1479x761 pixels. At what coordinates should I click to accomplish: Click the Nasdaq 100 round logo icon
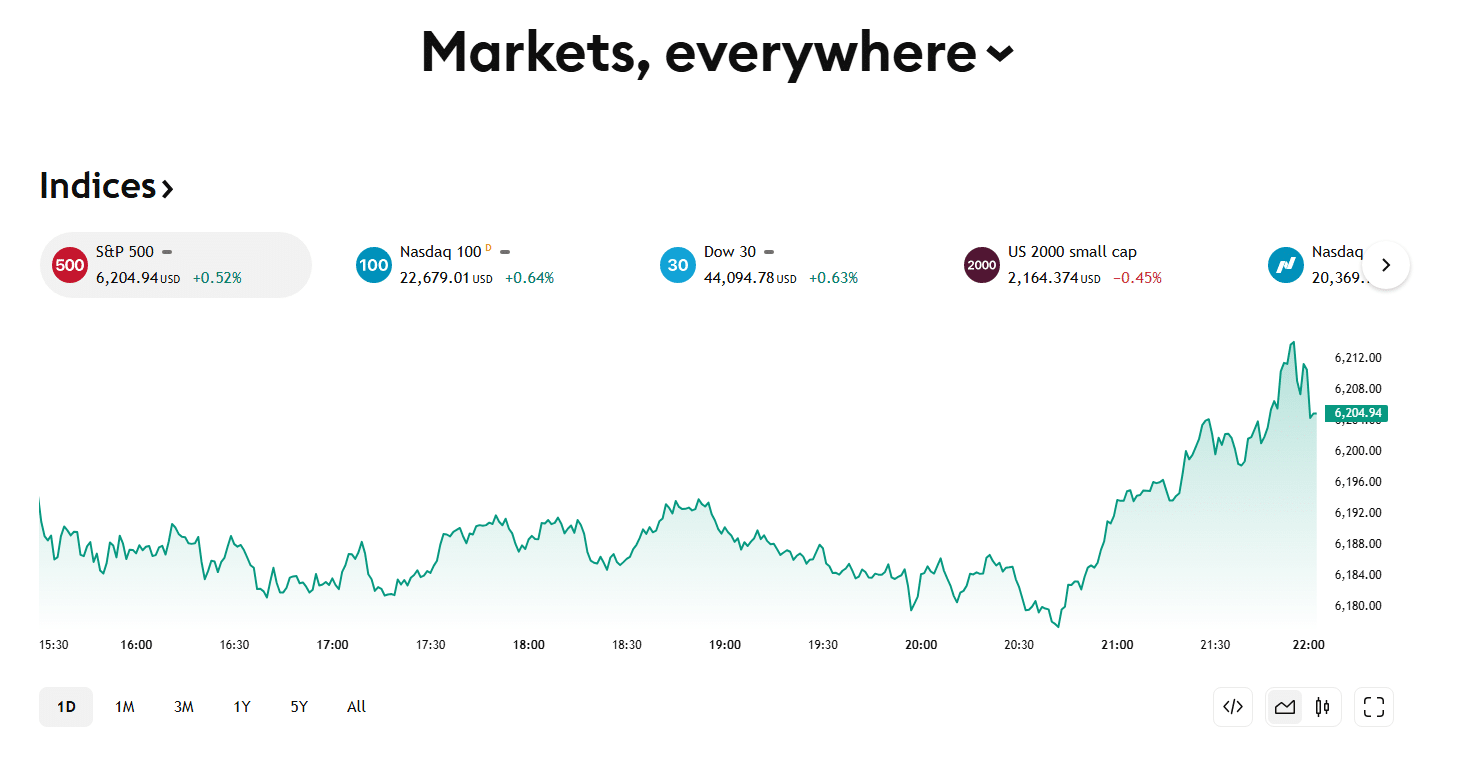(x=373, y=265)
